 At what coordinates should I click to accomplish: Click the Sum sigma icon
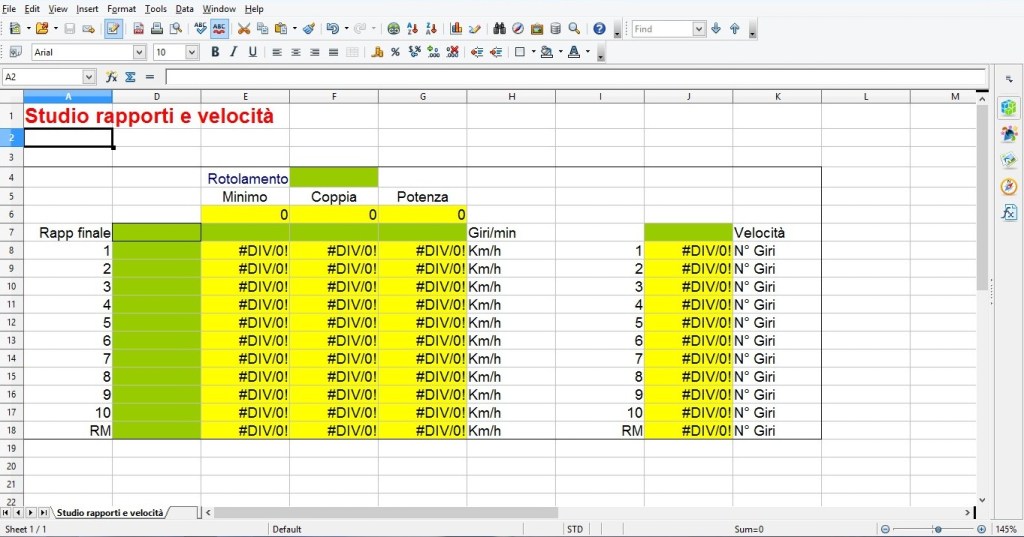[130, 77]
